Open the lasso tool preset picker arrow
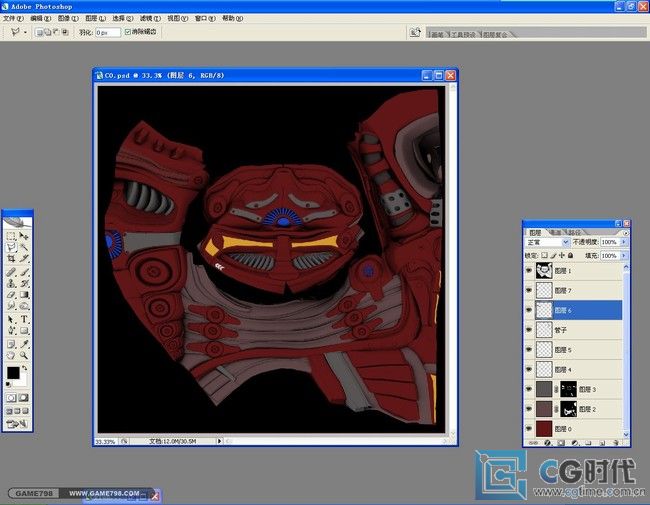The image size is (650, 505). (x=25, y=32)
